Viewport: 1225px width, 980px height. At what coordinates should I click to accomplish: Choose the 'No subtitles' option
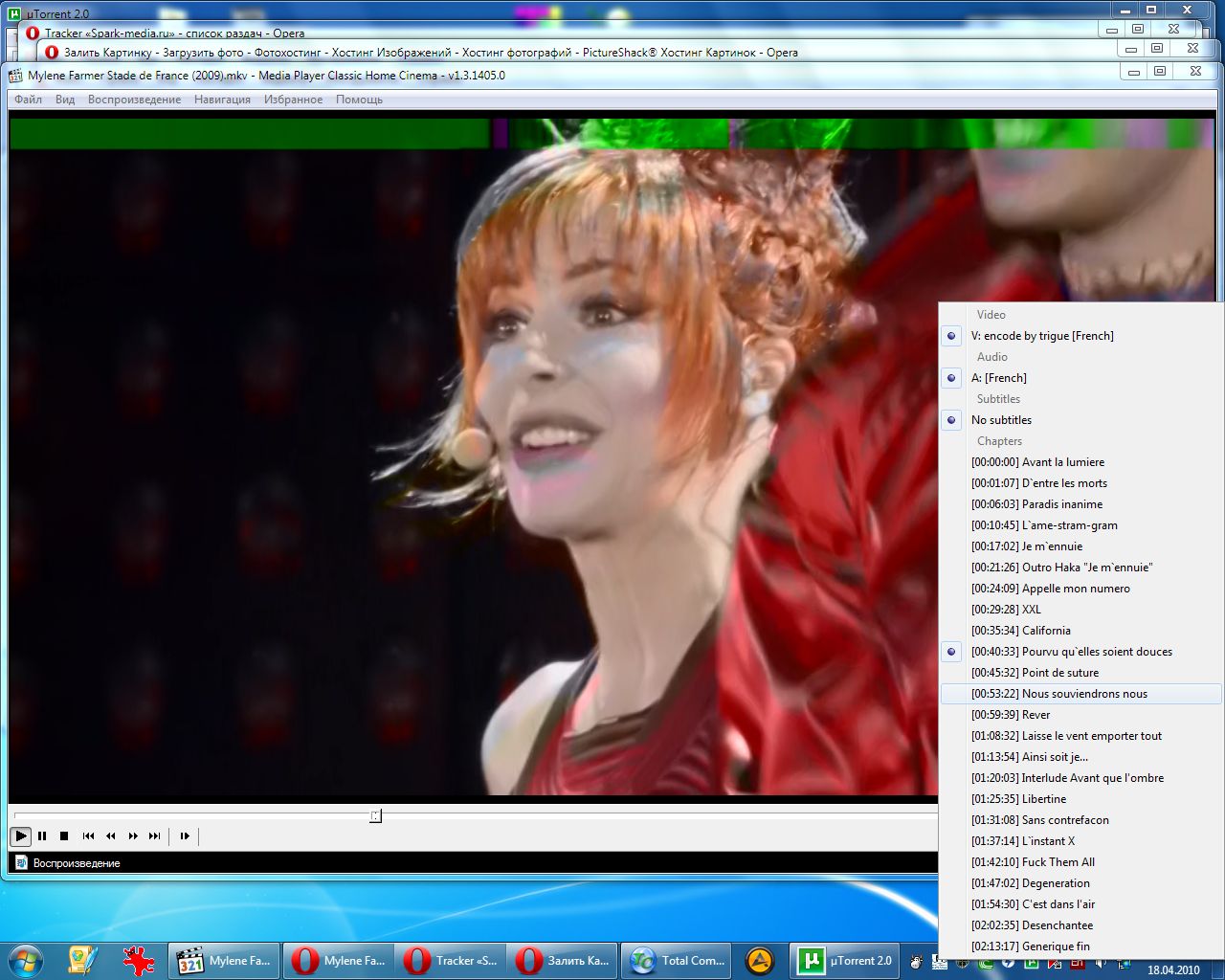pos(1081,420)
